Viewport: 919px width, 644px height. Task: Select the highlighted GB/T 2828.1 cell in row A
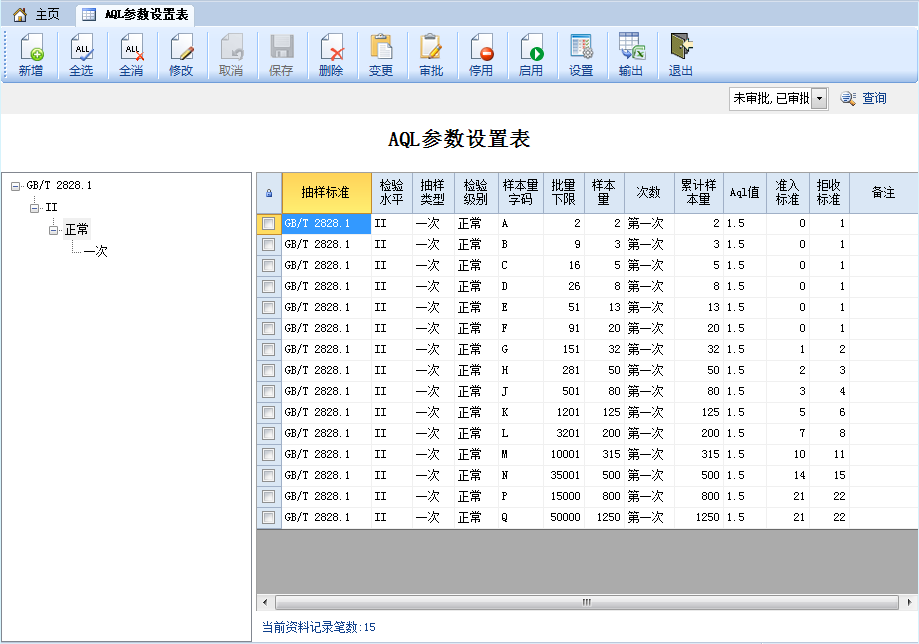point(326,223)
